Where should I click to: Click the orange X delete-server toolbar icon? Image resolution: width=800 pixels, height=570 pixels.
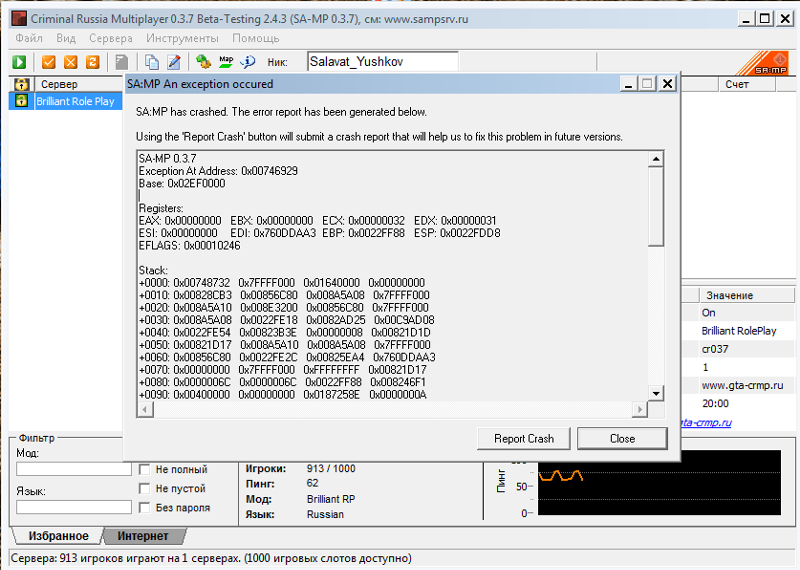click(70, 62)
